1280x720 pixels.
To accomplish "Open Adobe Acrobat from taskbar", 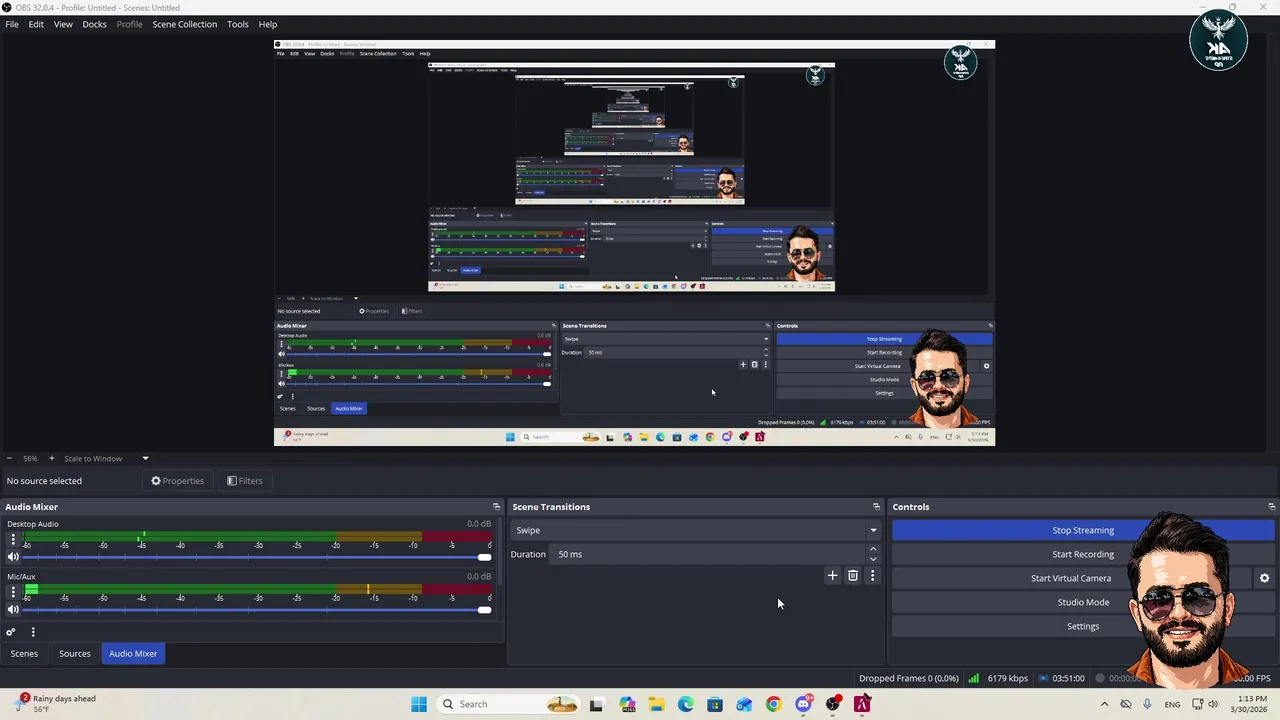I will pyautogui.click(x=862, y=704).
